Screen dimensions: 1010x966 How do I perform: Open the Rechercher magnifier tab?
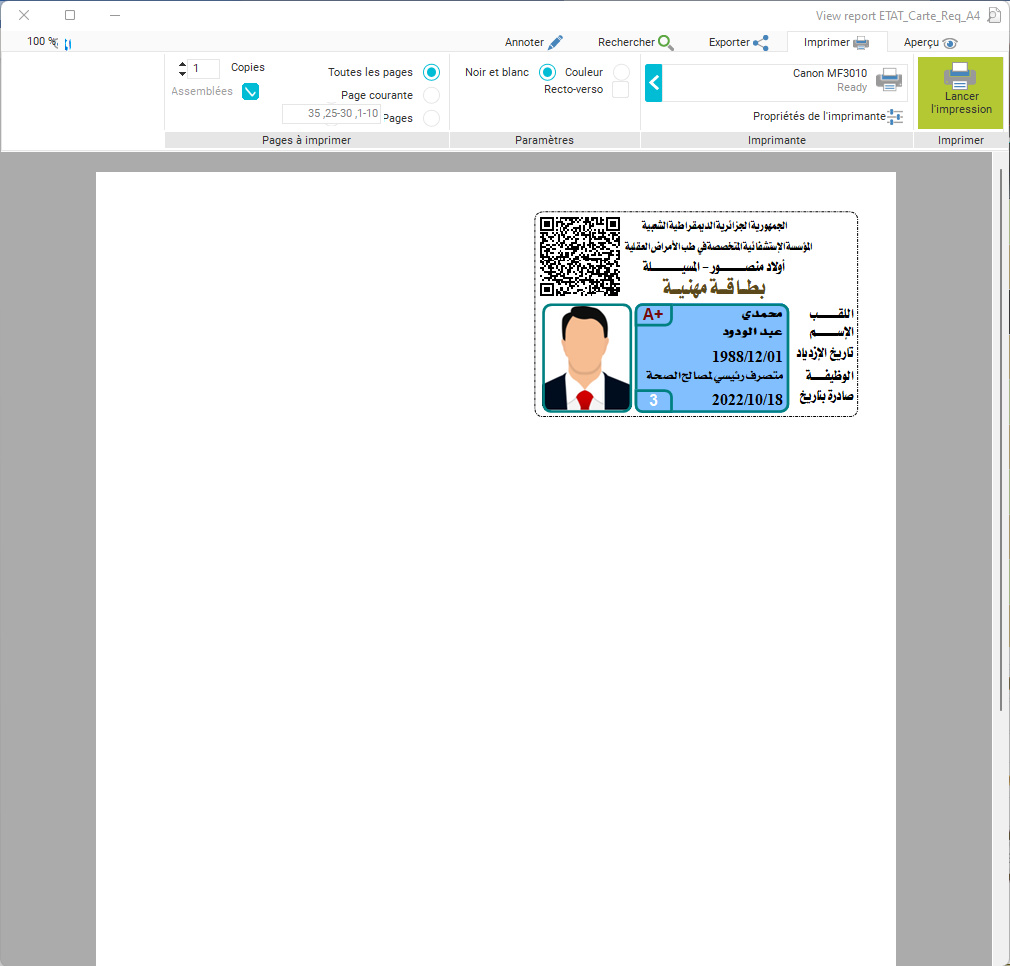tap(636, 42)
